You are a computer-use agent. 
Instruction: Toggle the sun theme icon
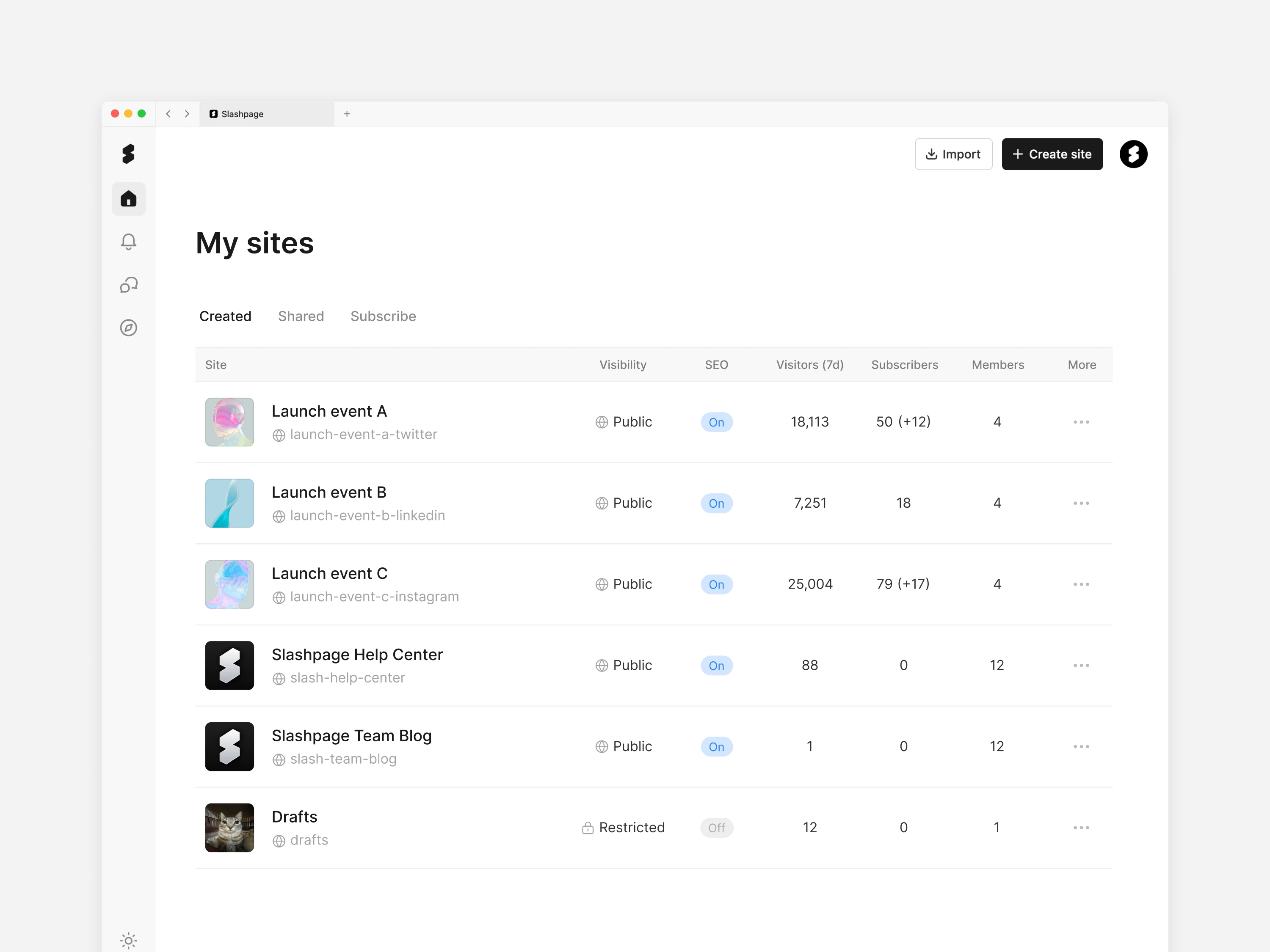(x=129, y=941)
